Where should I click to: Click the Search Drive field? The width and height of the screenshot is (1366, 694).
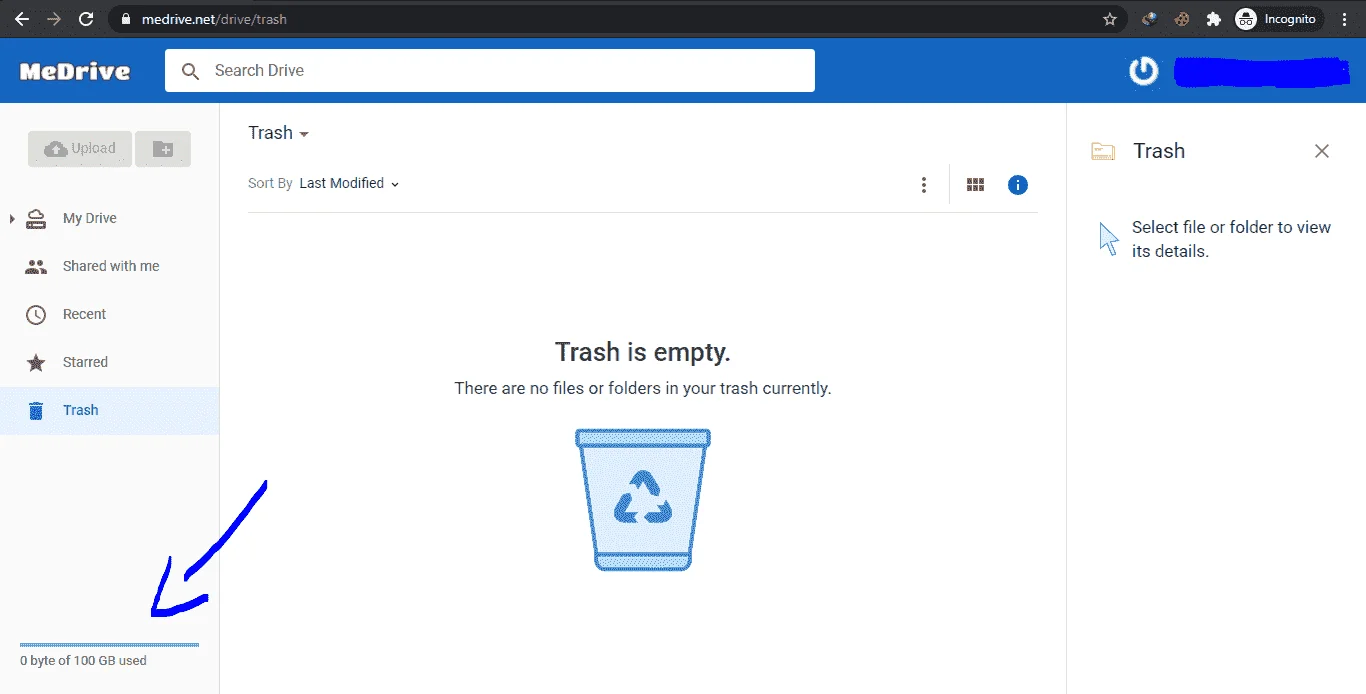point(490,70)
